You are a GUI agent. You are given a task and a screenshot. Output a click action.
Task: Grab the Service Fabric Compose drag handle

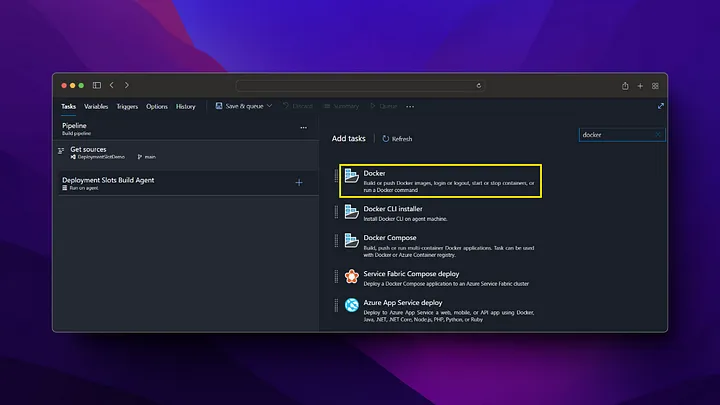[x=336, y=276]
